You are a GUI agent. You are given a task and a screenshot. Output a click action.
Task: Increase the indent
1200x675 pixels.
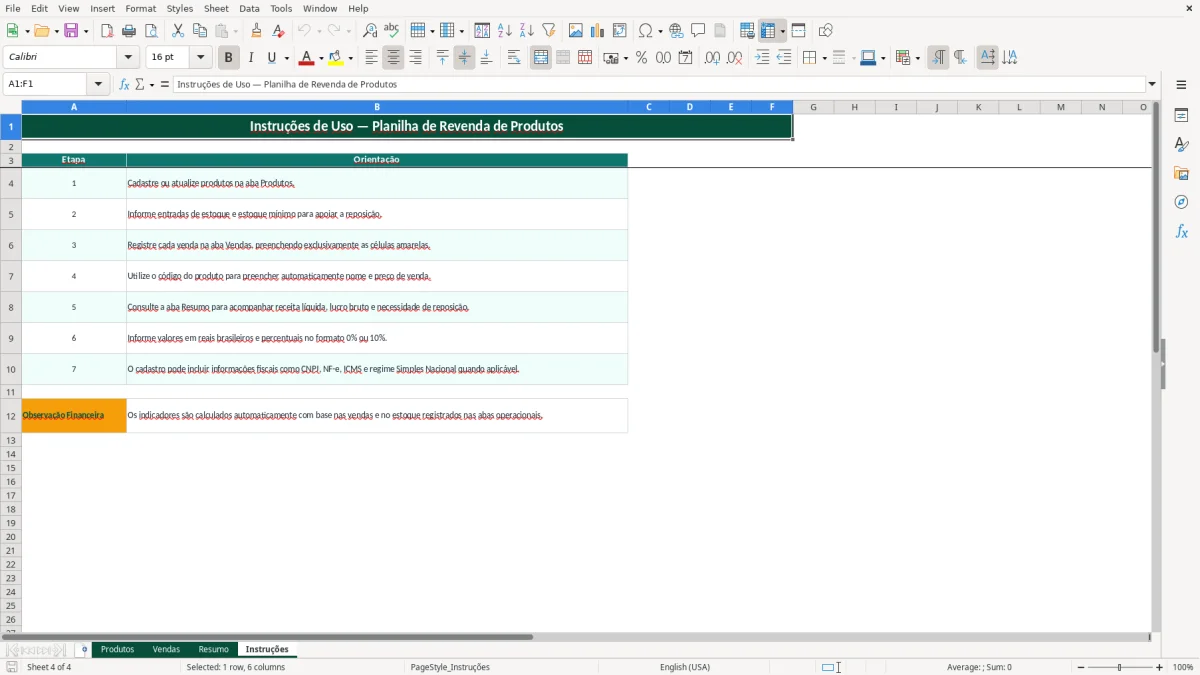pyautogui.click(x=763, y=58)
